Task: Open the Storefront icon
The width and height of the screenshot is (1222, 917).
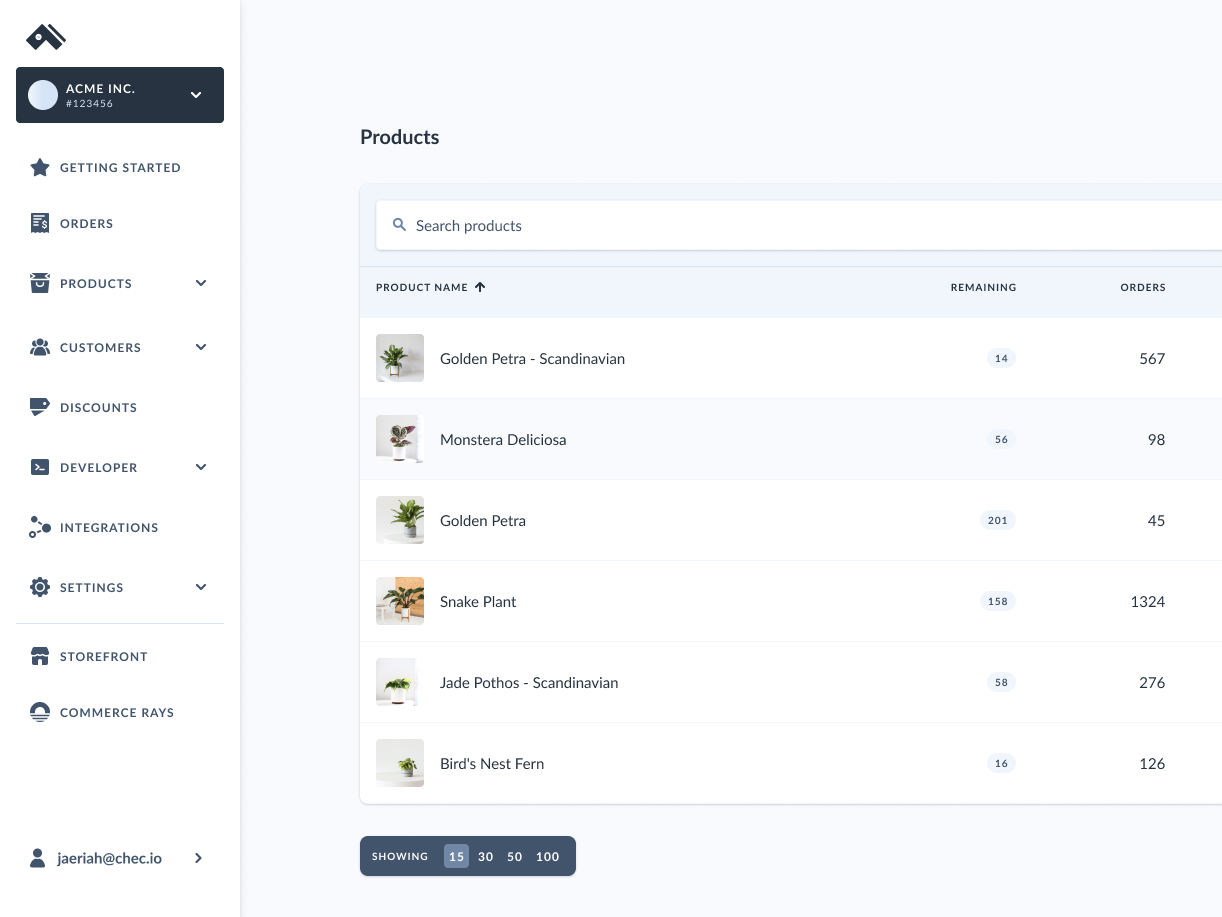Action: click(40, 656)
